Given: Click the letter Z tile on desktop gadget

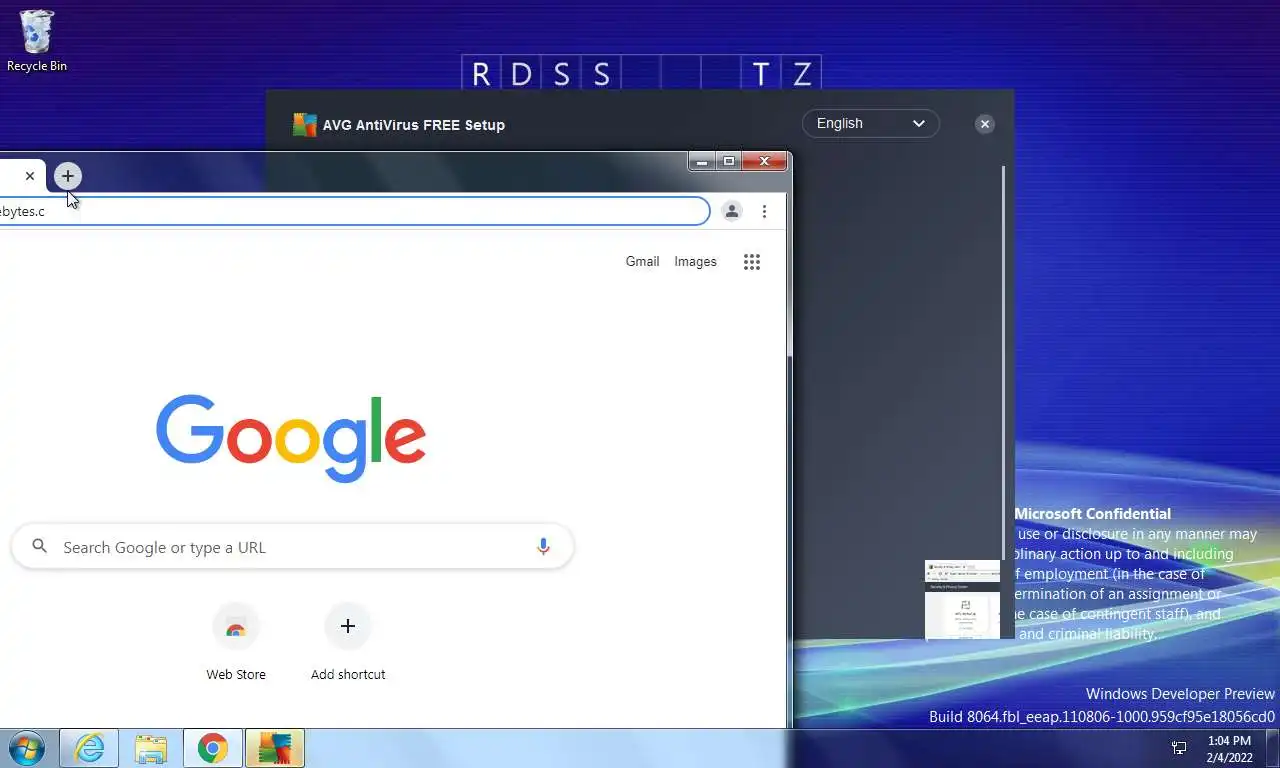Looking at the screenshot, I should (801, 74).
